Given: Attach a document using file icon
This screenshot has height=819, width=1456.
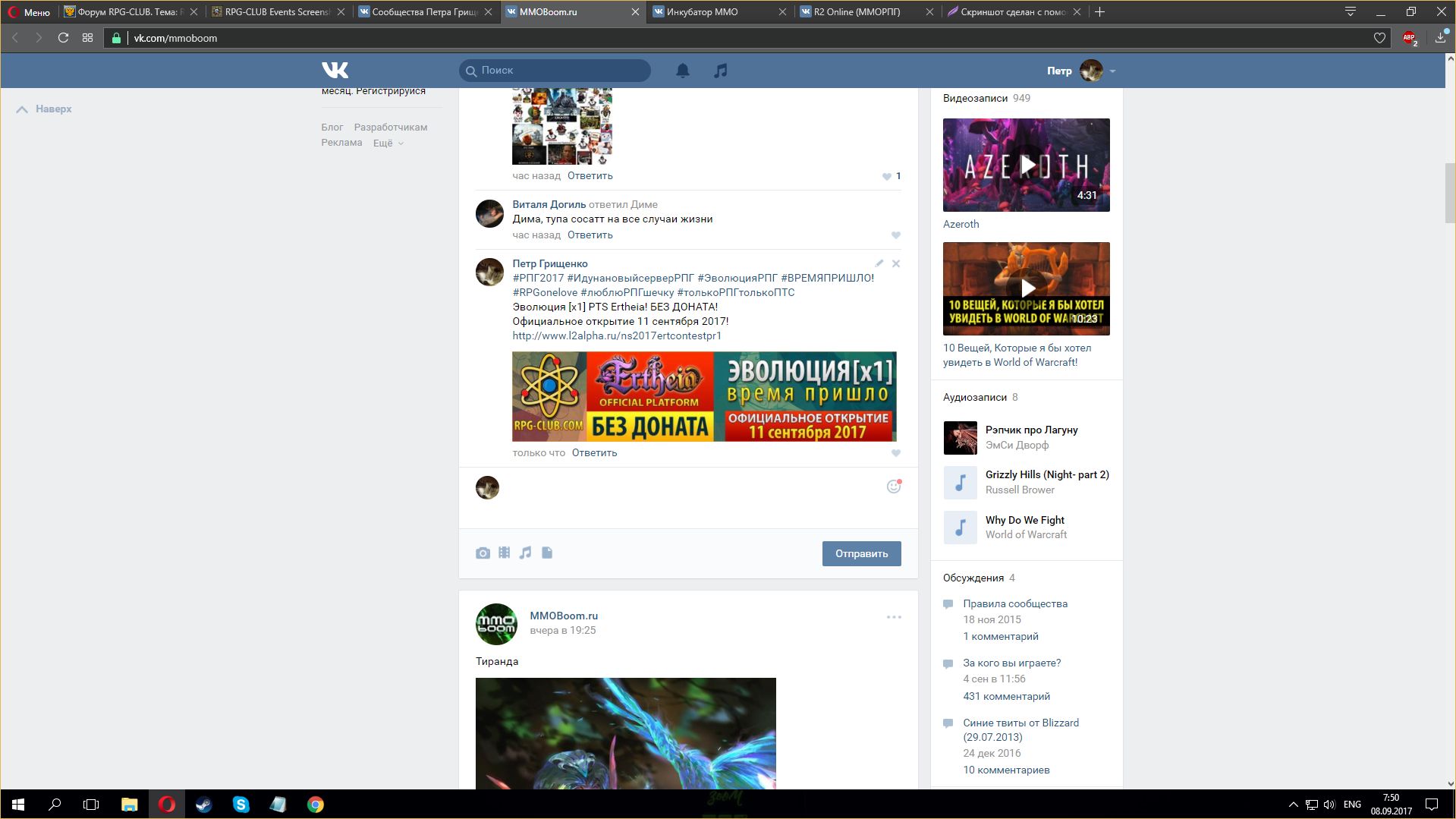Looking at the screenshot, I should click(x=547, y=553).
